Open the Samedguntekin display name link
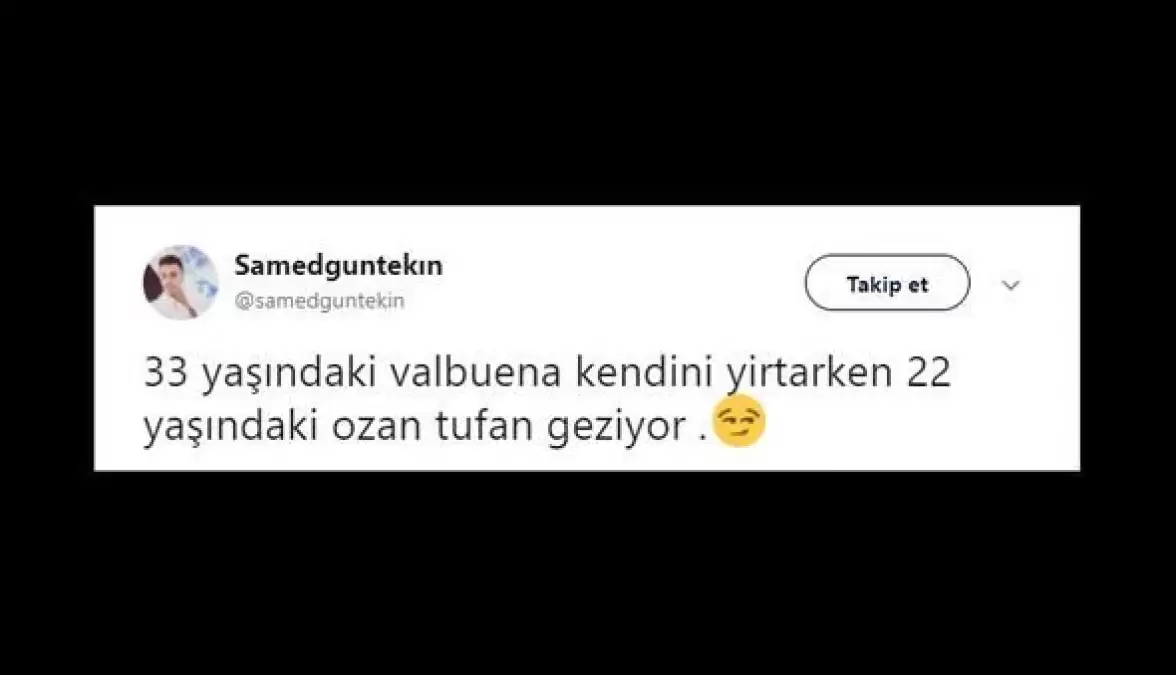This screenshot has height=675, width=1176. tap(338, 265)
